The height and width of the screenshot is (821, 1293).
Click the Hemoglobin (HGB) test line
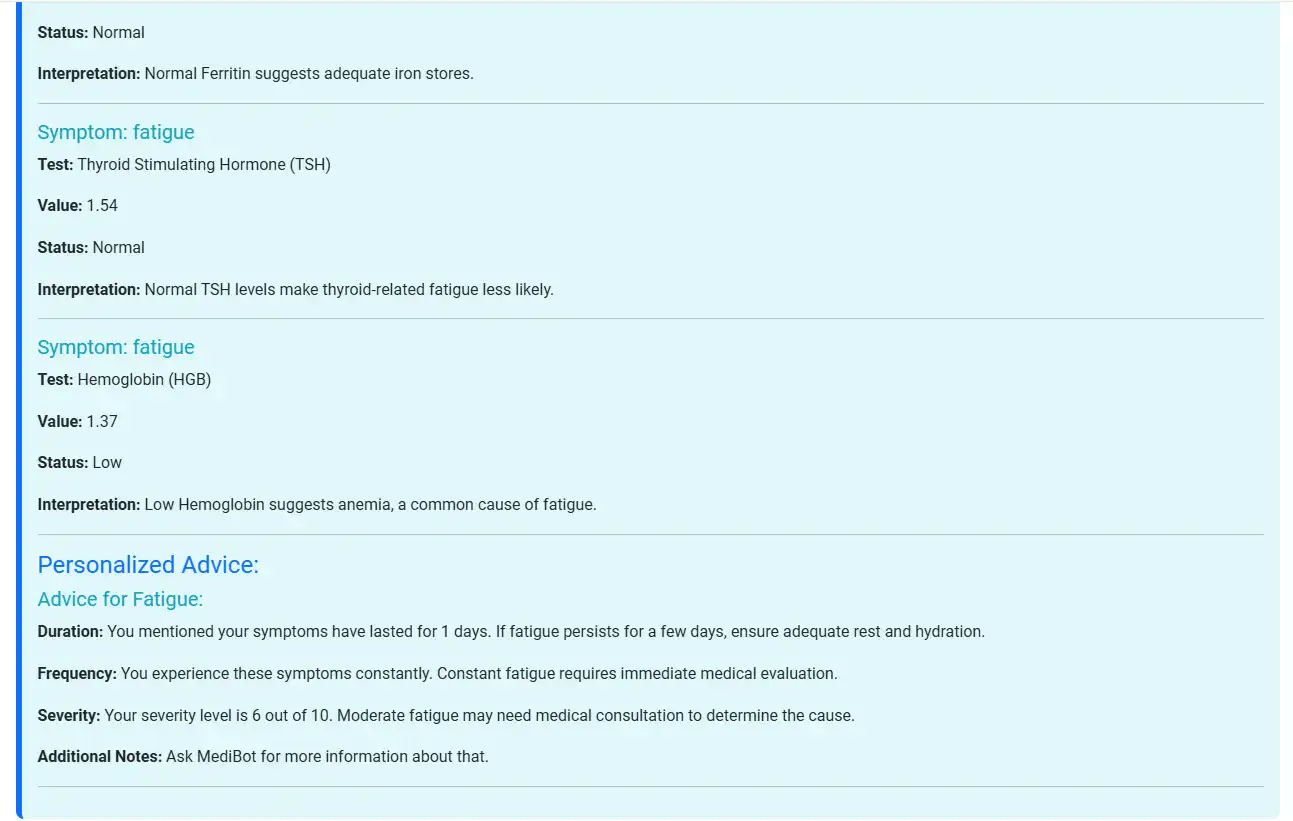(124, 380)
